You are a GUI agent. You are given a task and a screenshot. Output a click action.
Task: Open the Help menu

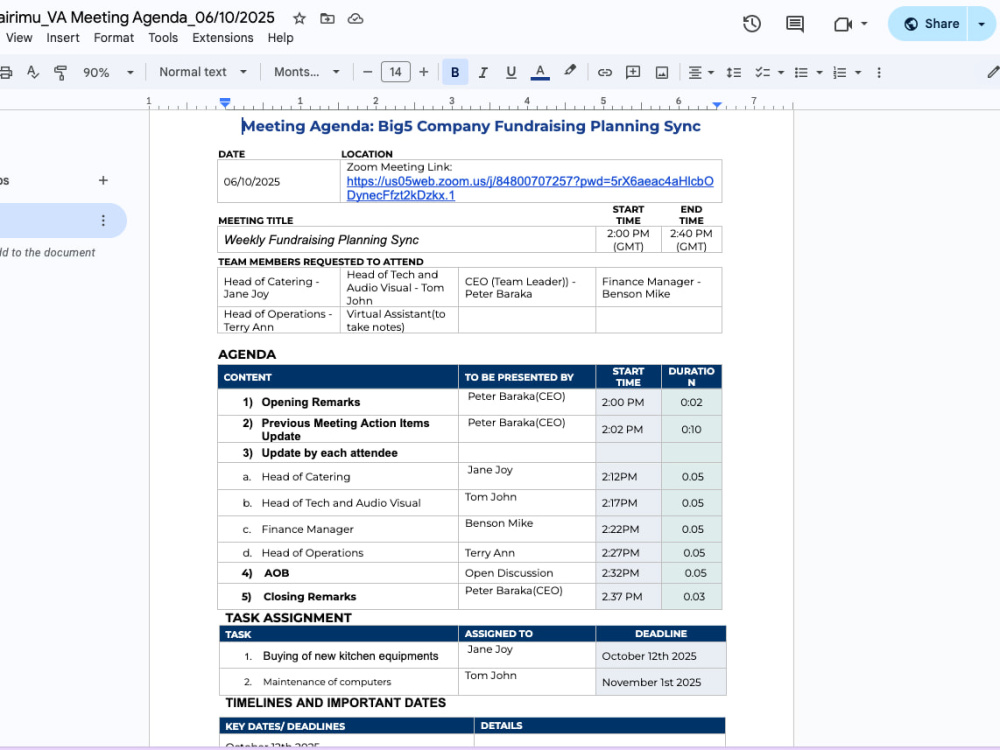pos(280,38)
